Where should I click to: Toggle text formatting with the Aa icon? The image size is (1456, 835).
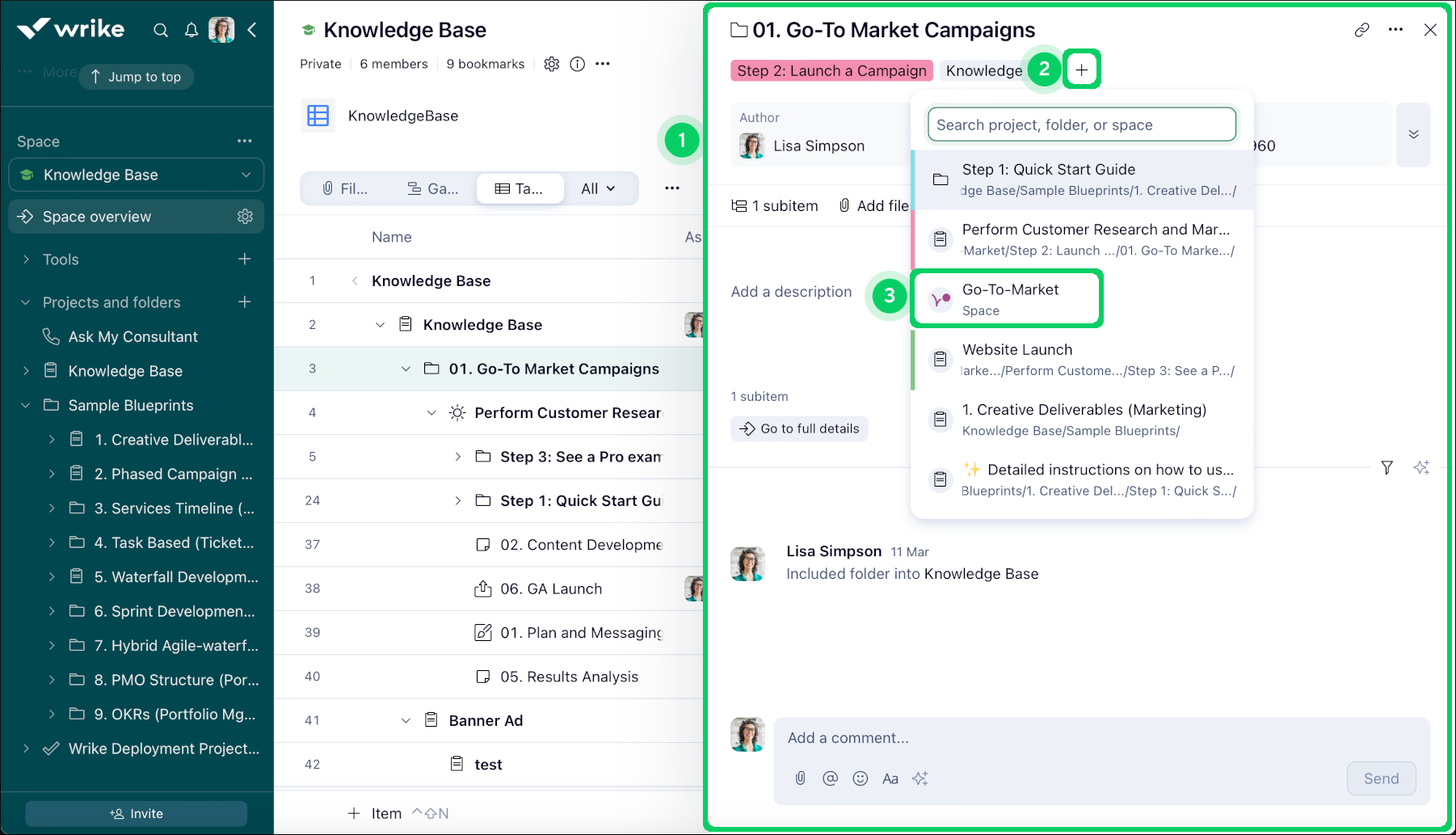890,778
